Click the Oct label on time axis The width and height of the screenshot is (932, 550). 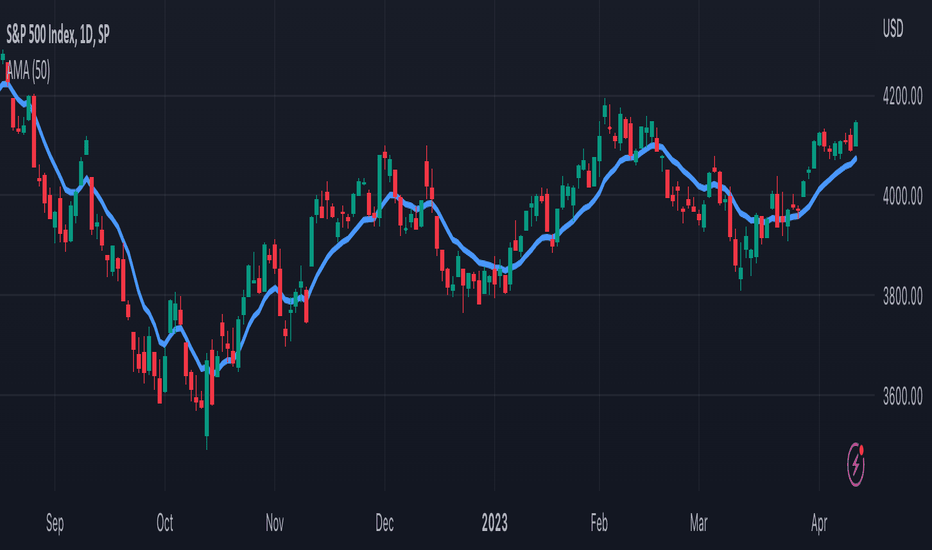(165, 523)
